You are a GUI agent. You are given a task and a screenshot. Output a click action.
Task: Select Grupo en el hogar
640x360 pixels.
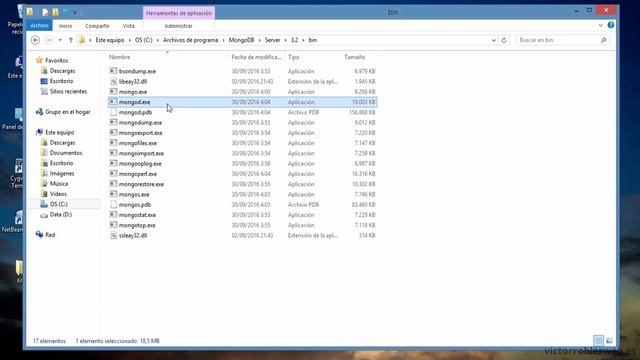(x=67, y=112)
